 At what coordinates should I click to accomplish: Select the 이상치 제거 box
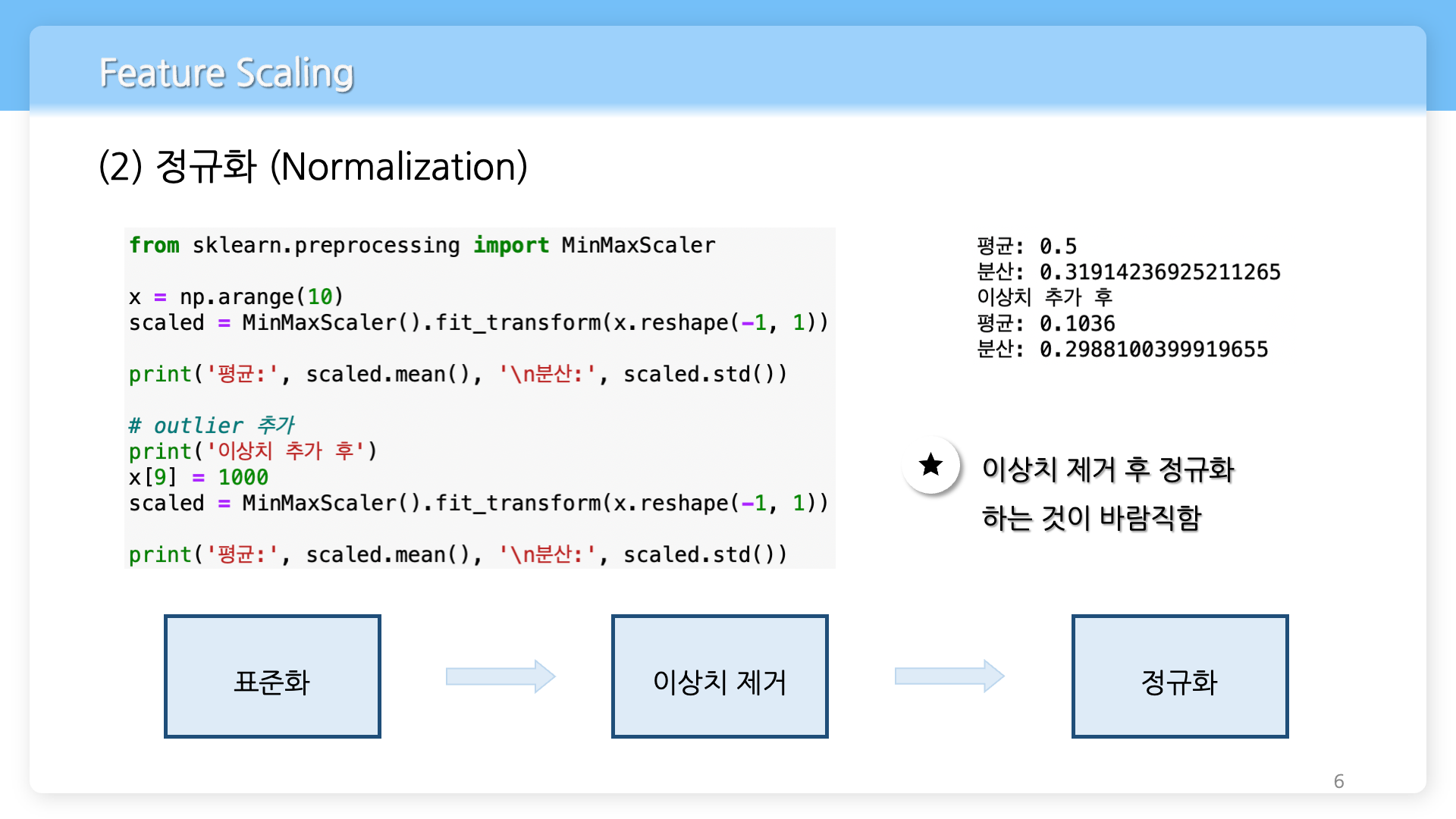tap(720, 676)
